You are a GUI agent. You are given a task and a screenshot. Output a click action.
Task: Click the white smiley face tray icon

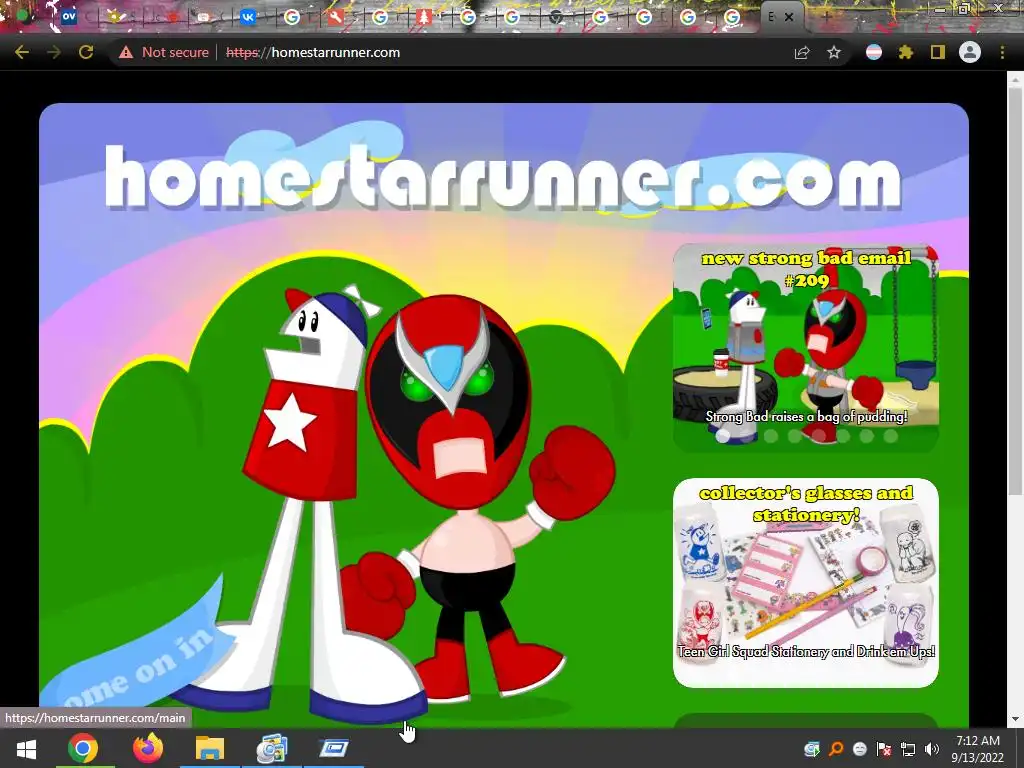tap(860, 749)
